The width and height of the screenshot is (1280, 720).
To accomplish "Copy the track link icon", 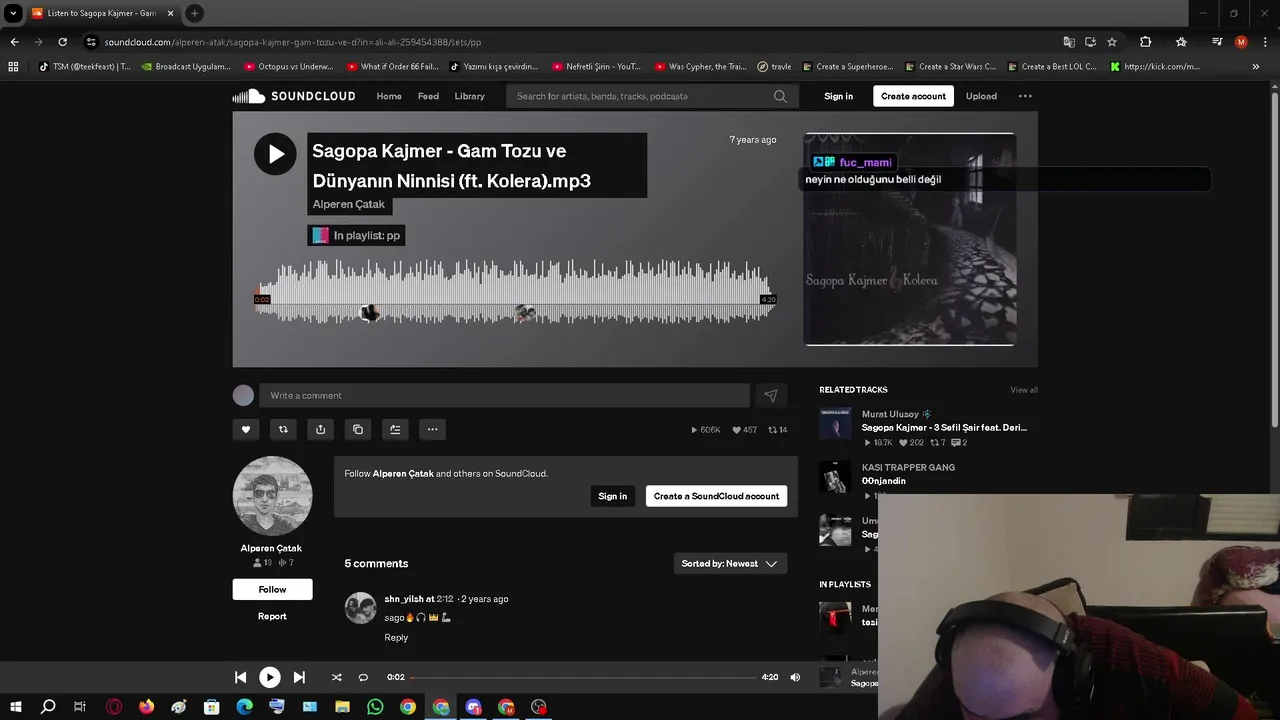I will [x=358, y=429].
